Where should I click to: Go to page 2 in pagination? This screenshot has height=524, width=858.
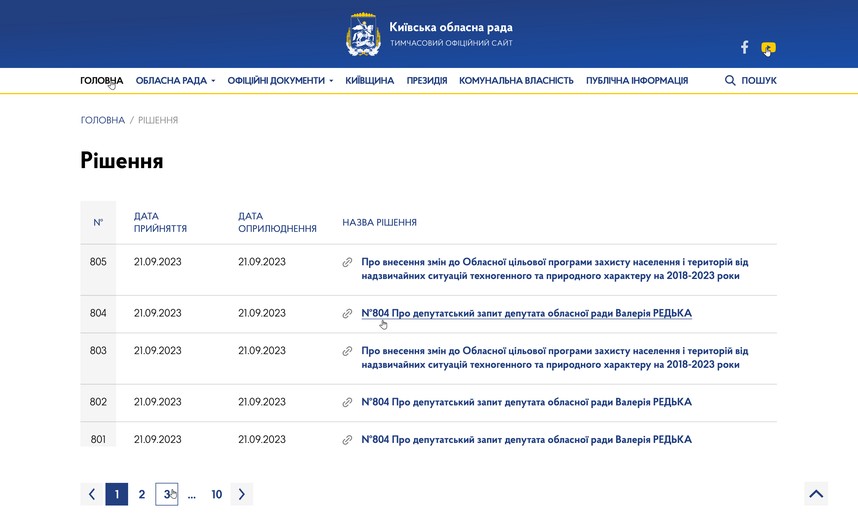pyautogui.click(x=142, y=494)
